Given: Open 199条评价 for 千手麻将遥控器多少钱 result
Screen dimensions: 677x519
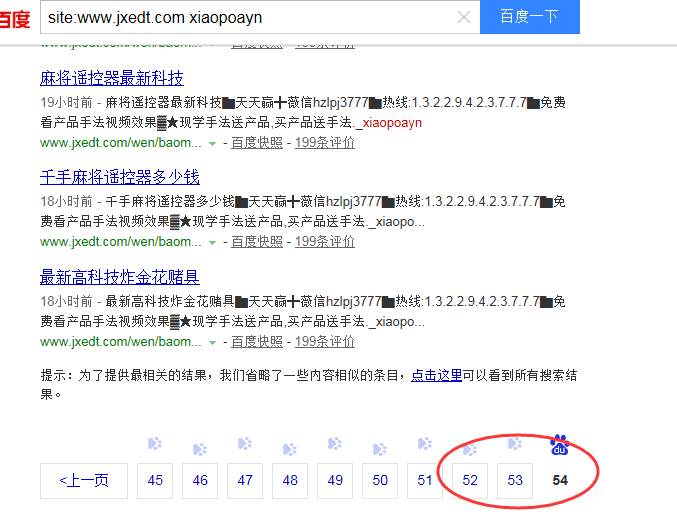Looking at the screenshot, I should [325, 242].
